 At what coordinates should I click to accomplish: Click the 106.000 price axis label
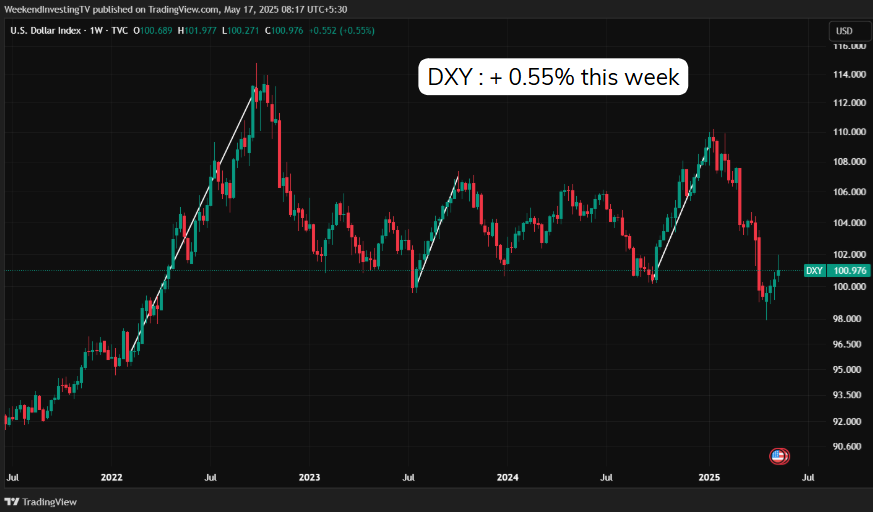coord(849,192)
